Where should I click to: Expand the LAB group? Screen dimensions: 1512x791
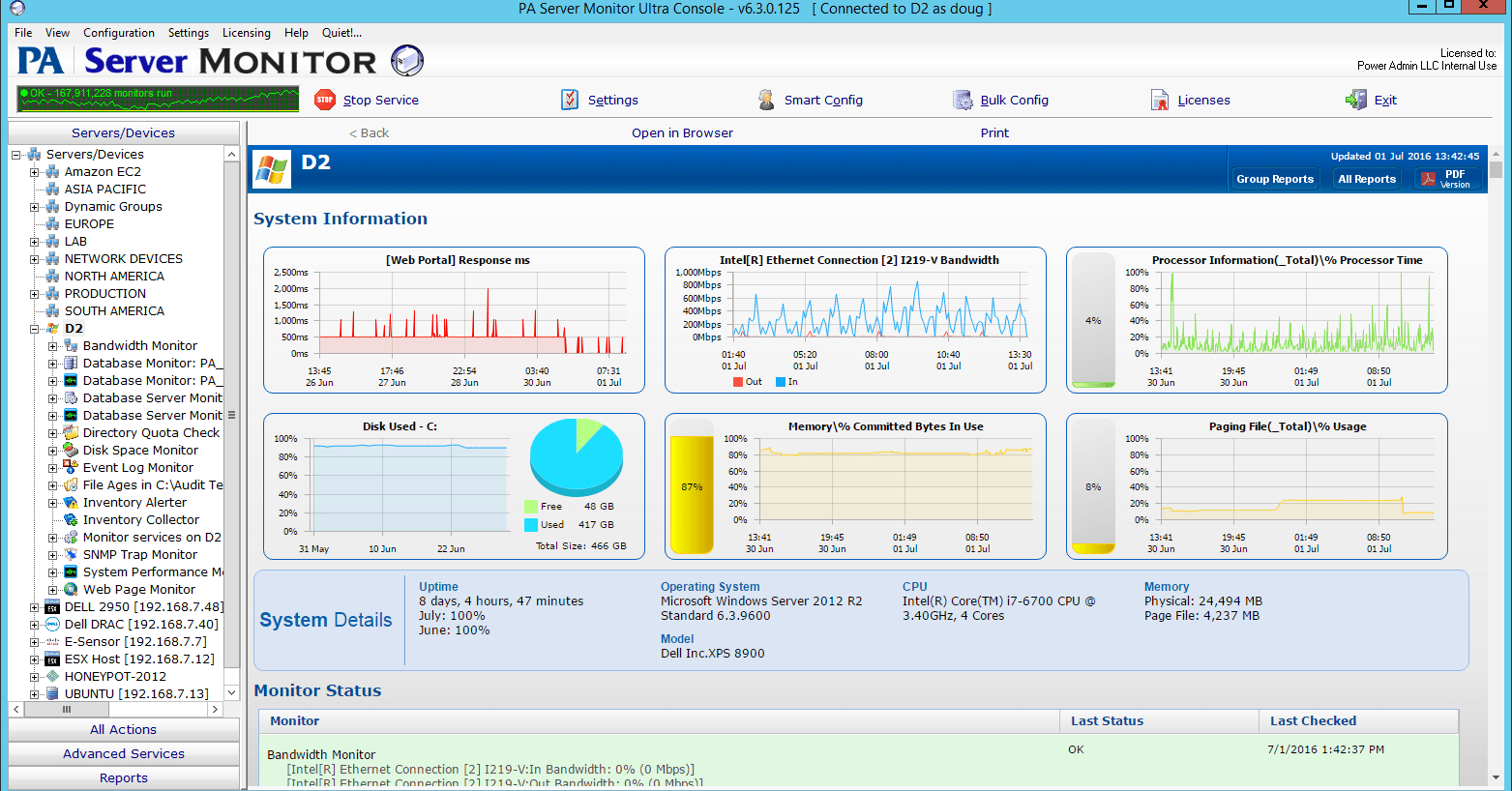pos(35,242)
